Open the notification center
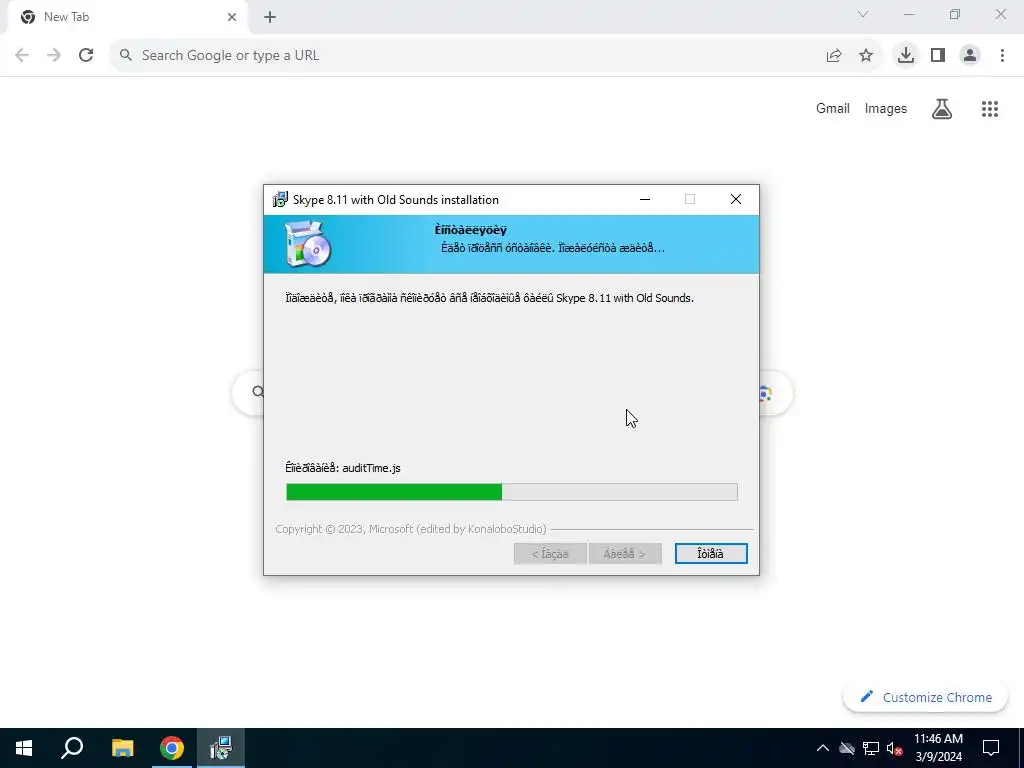Image resolution: width=1024 pixels, height=768 pixels. click(991, 748)
